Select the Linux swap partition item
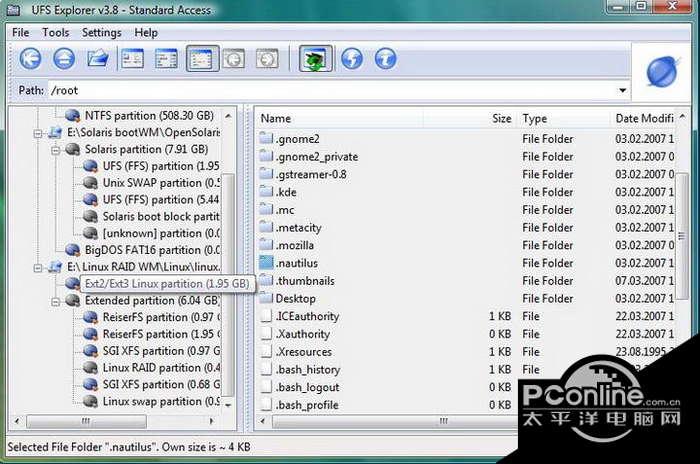This screenshot has width=700, height=464. tap(161, 401)
